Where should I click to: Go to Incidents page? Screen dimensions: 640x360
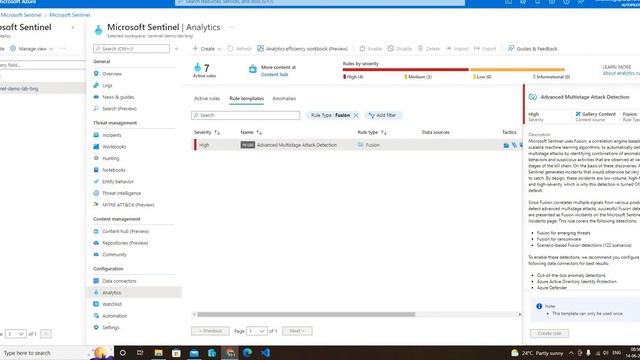tap(111, 135)
